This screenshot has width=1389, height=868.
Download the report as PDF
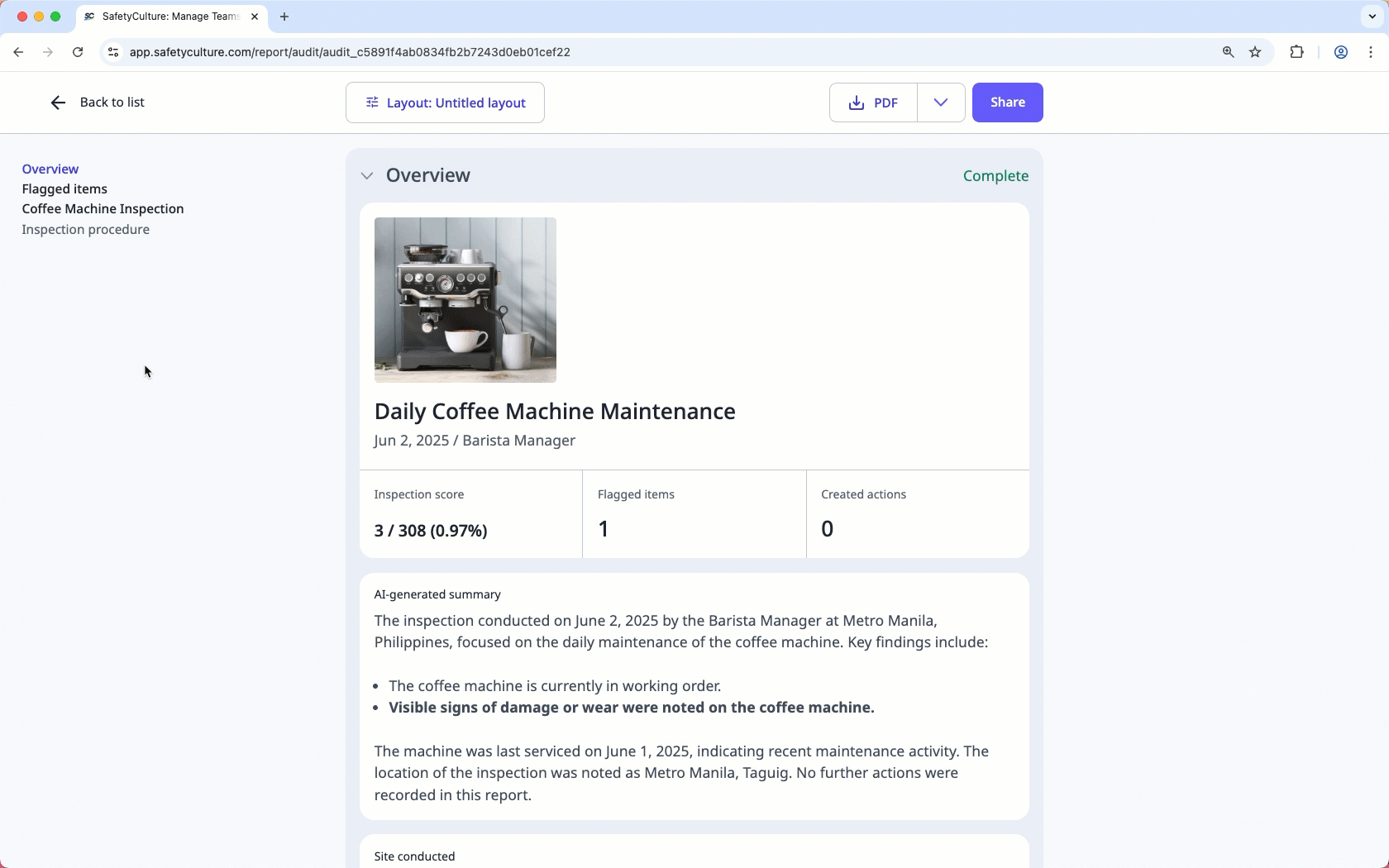(873, 103)
